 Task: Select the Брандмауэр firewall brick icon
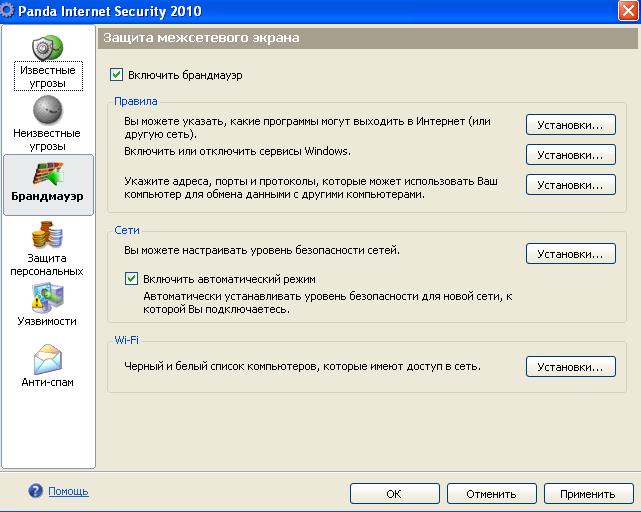click(x=48, y=173)
